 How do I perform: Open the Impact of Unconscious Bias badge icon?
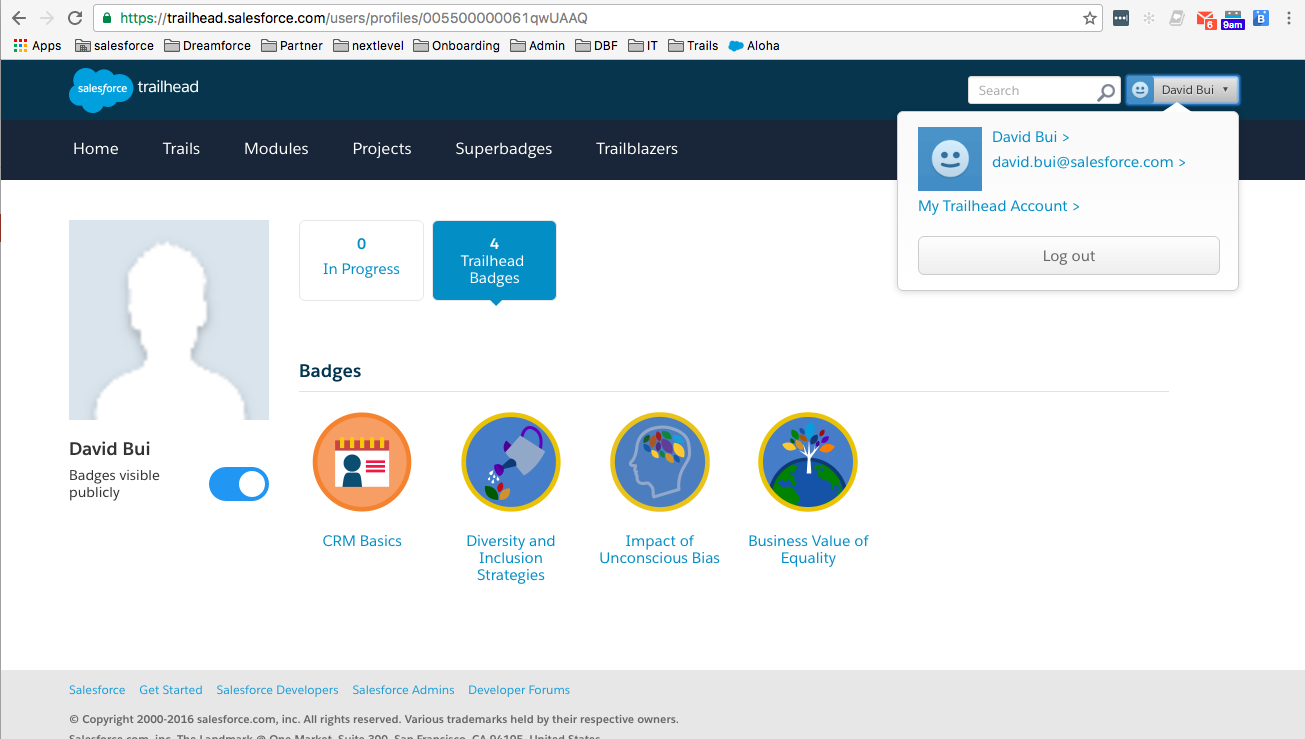tap(660, 462)
